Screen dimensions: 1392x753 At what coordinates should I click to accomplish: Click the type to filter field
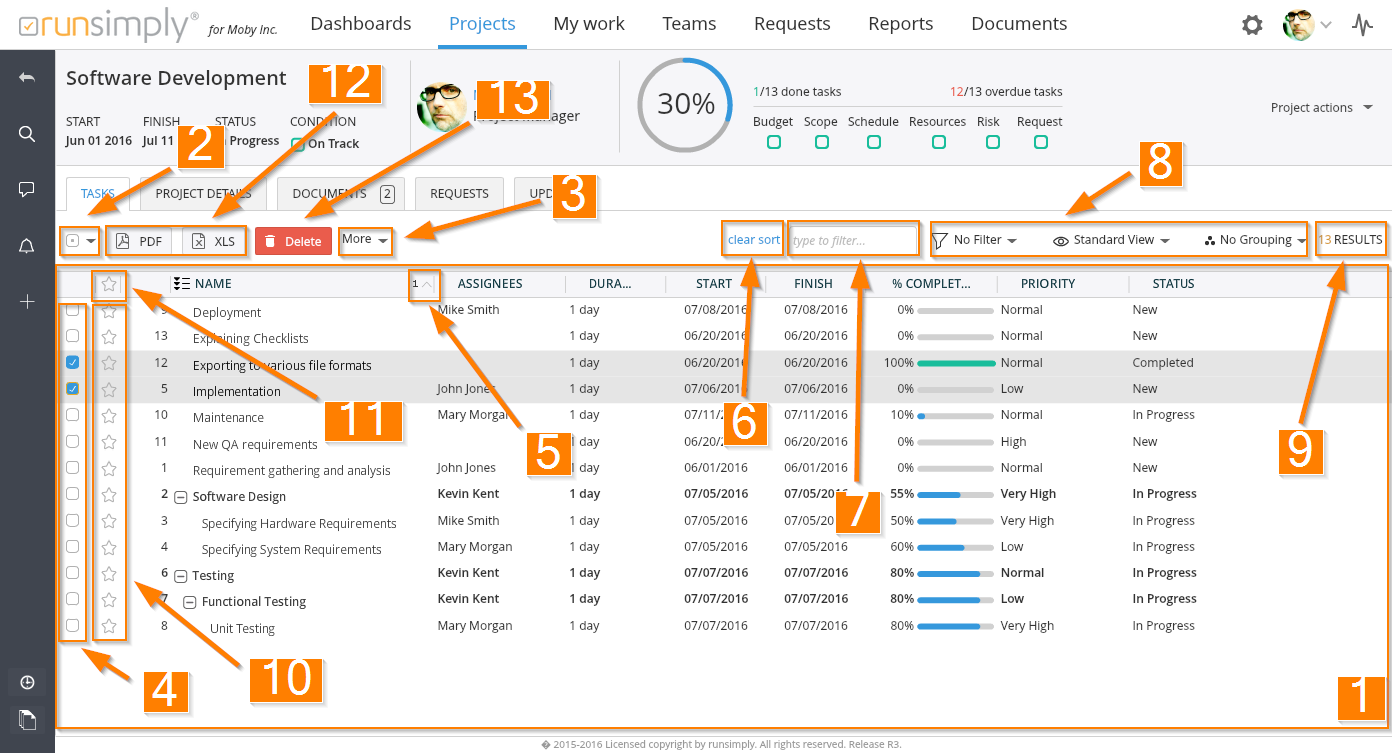coord(852,240)
